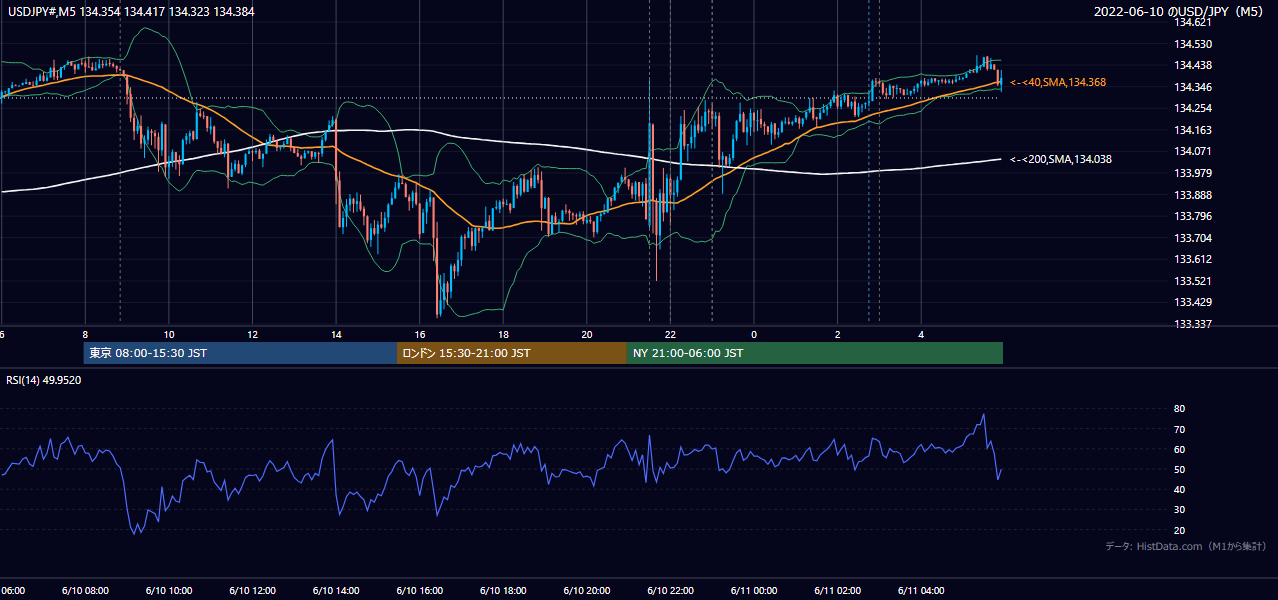Viewport: 1278px width, 600px height.
Task: Click the hour label 16 under price chart
Action: click(420, 334)
